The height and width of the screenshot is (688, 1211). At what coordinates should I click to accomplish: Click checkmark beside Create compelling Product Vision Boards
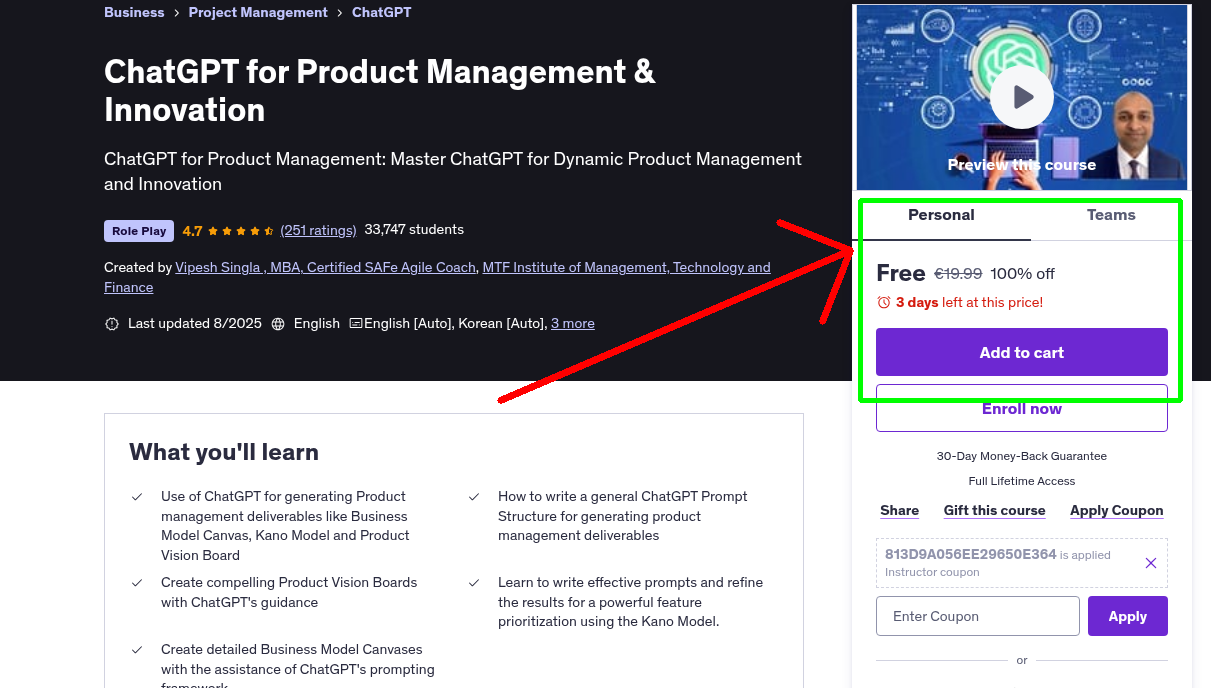pyautogui.click(x=137, y=583)
